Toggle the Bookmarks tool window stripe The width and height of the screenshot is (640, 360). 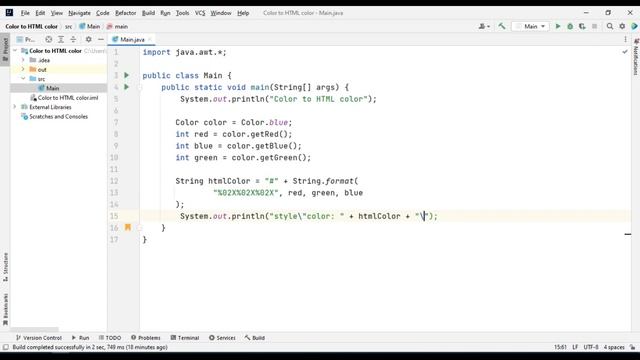point(5,309)
